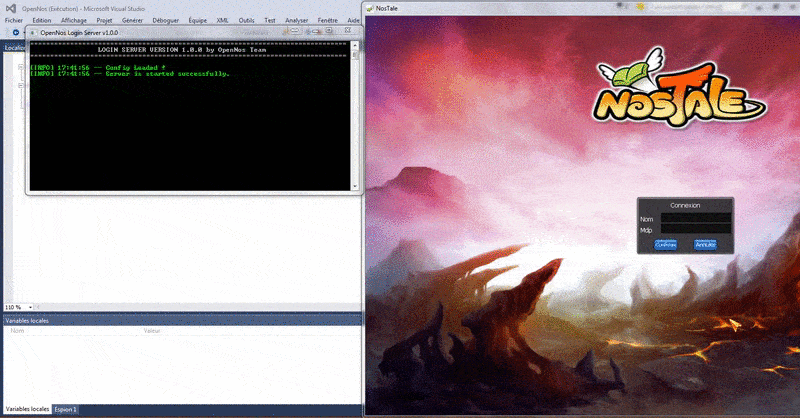Open the Outils menu
Image resolution: width=800 pixels, height=418 pixels.
point(246,19)
